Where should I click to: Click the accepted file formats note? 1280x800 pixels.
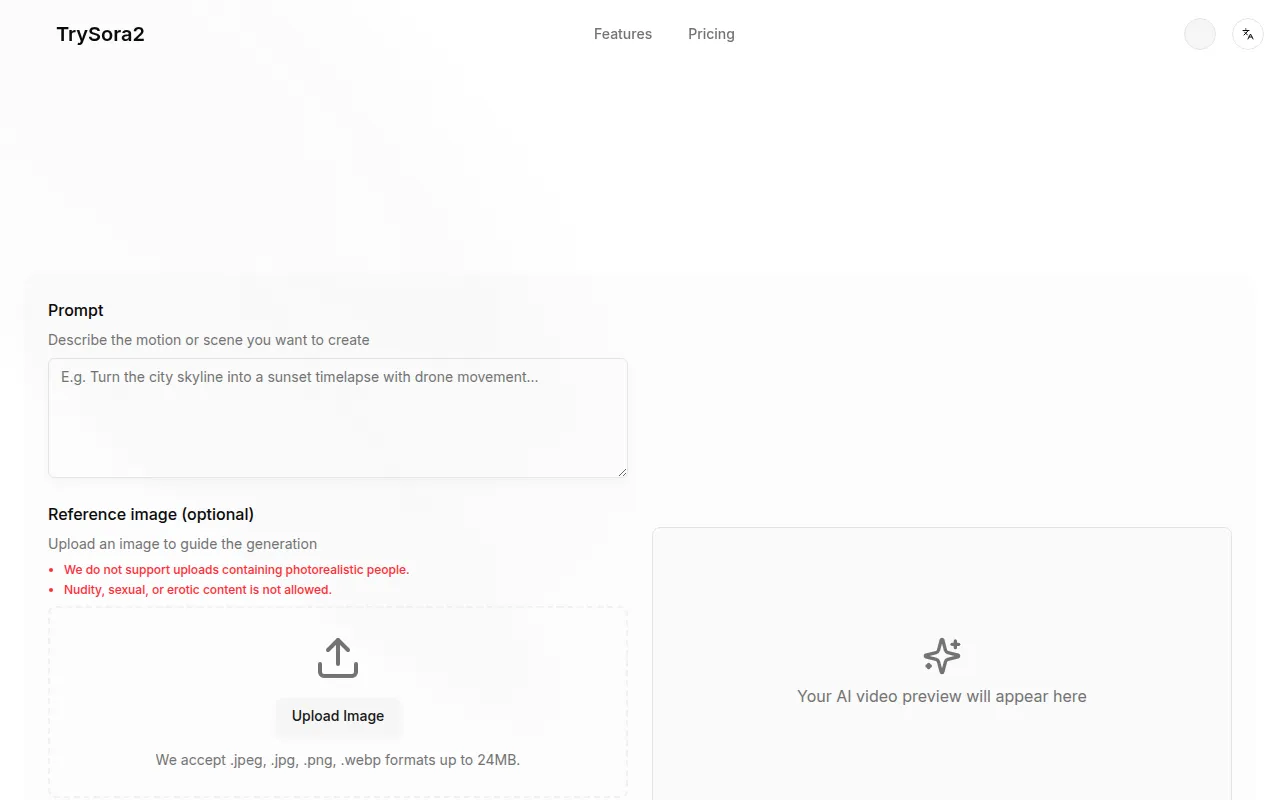click(338, 760)
